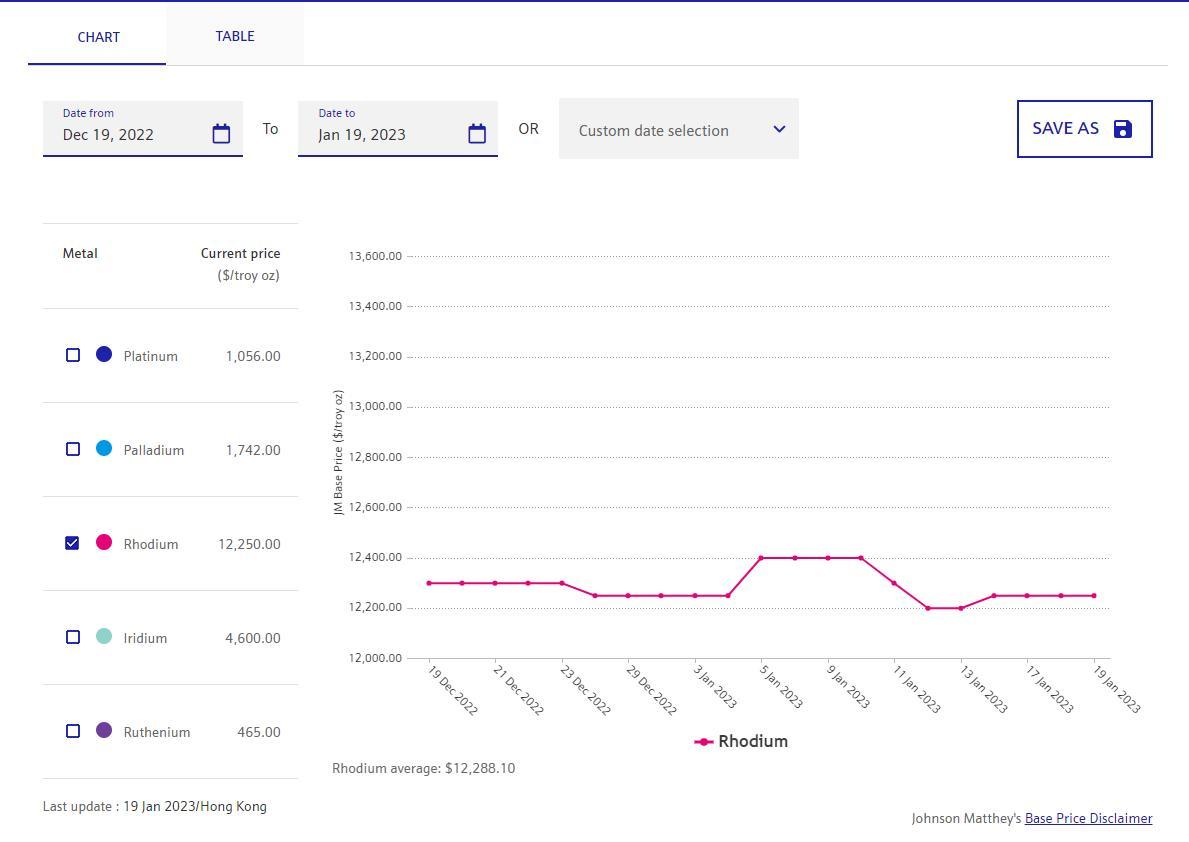
Task: Open the Base Price Disclaimer link
Action: point(1088,818)
